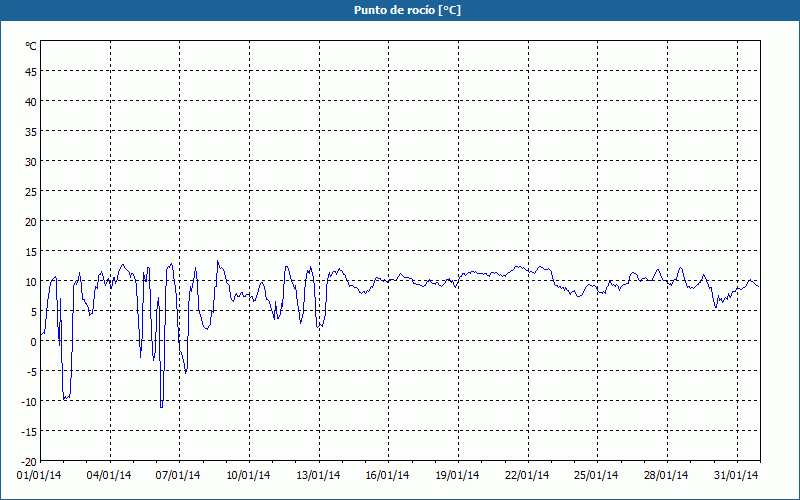The height and width of the screenshot is (500, 800).
Task: Click the 28/01/14 date label
Action: coord(666,476)
